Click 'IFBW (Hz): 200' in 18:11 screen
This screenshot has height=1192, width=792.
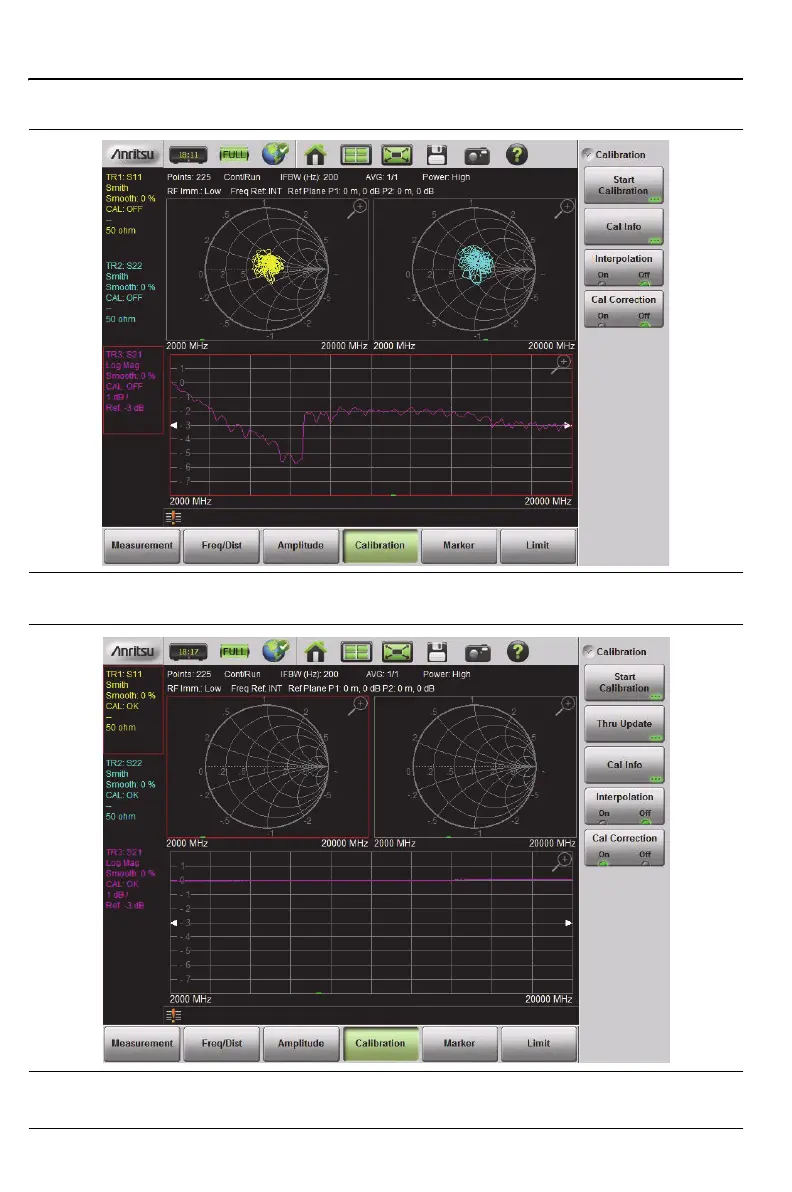tap(309, 177)
